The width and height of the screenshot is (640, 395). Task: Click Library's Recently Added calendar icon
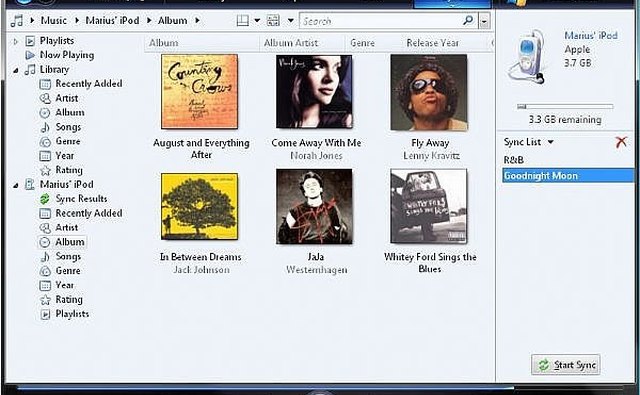(x=45, y=84)
